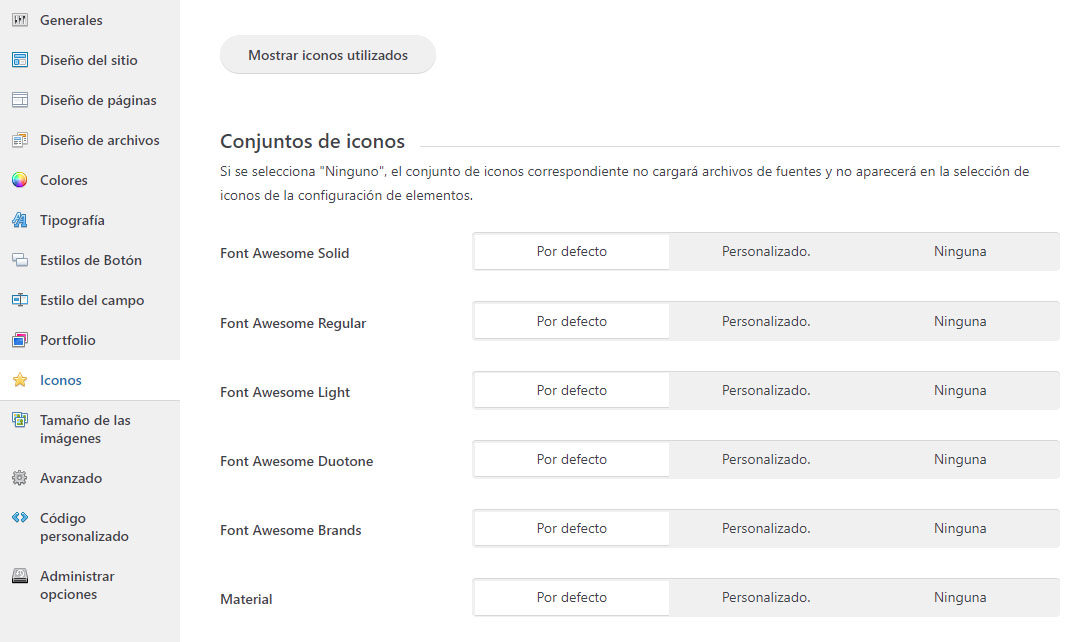This screenshot has width=1087, height=642.
Task: Click the Tamaño de las imágenes icon
Action: click(x=20, y=420)
